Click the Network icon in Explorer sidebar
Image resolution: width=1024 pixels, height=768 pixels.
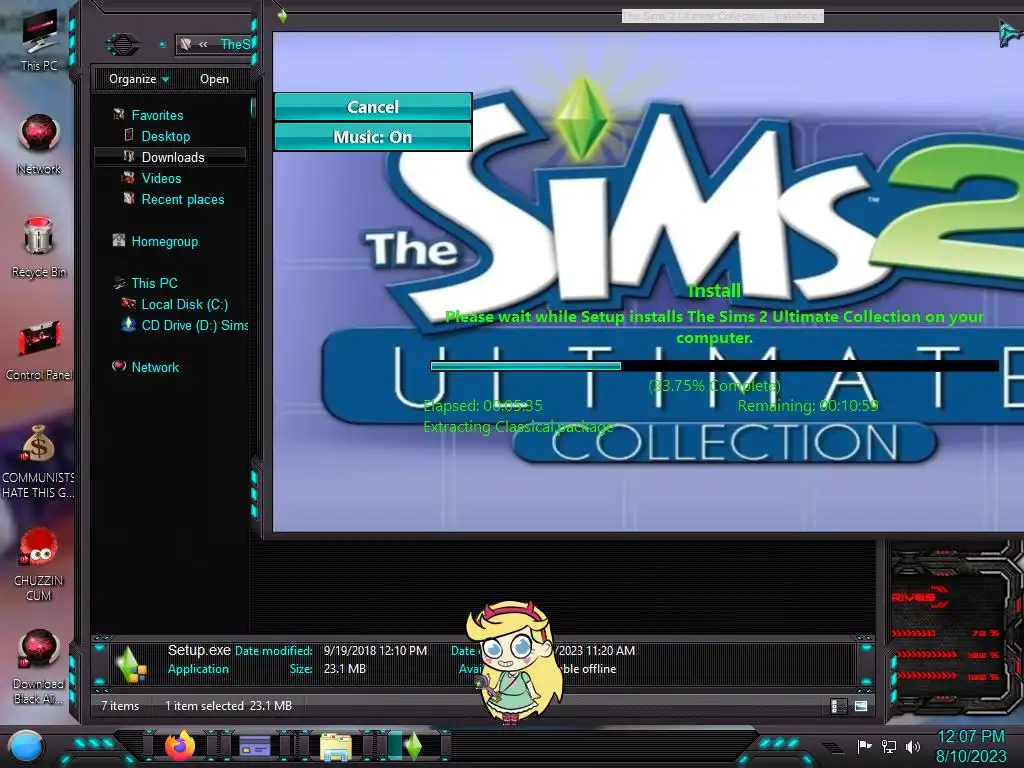[x=119, y=366]
